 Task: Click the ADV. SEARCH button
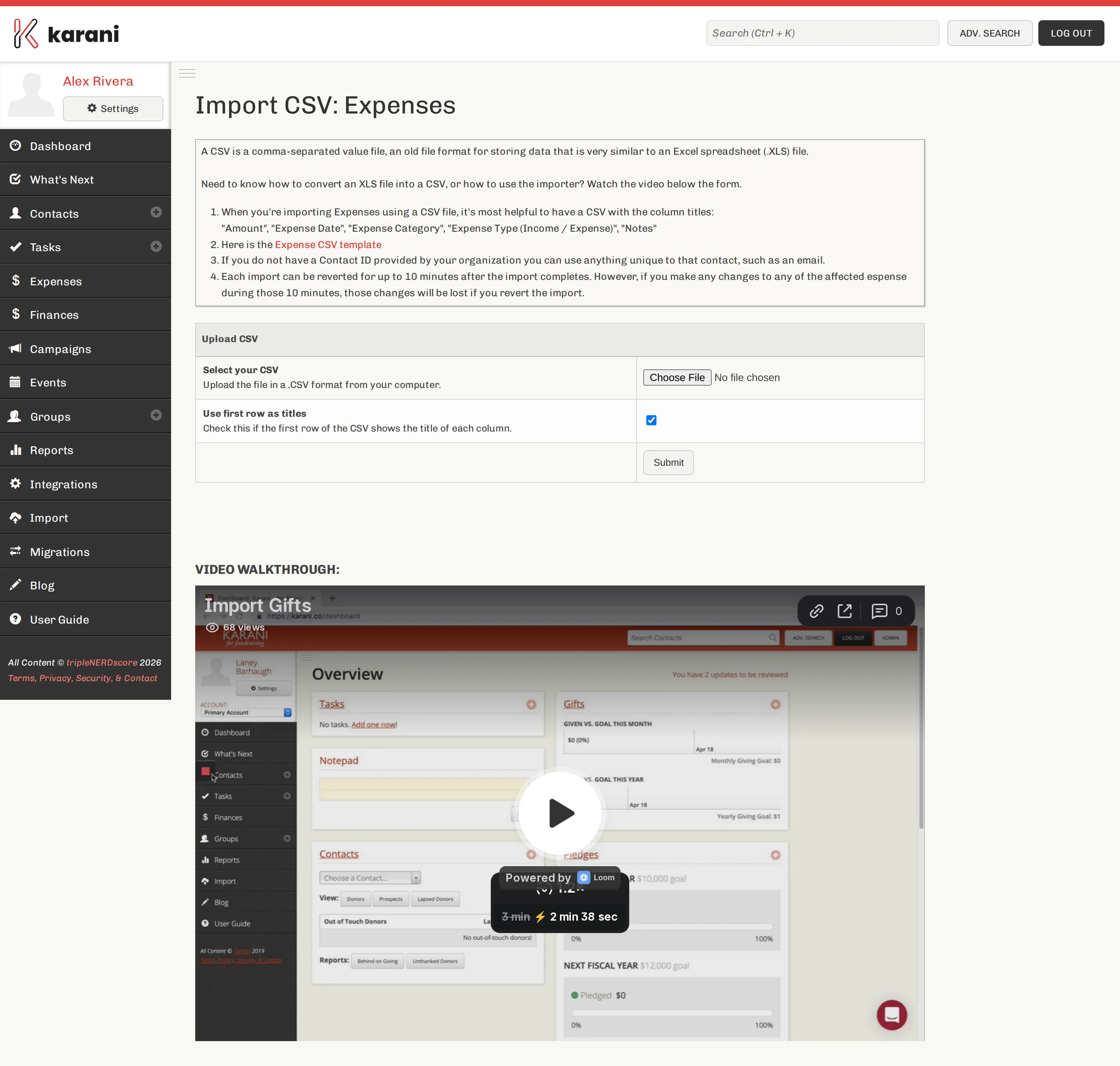989,33
